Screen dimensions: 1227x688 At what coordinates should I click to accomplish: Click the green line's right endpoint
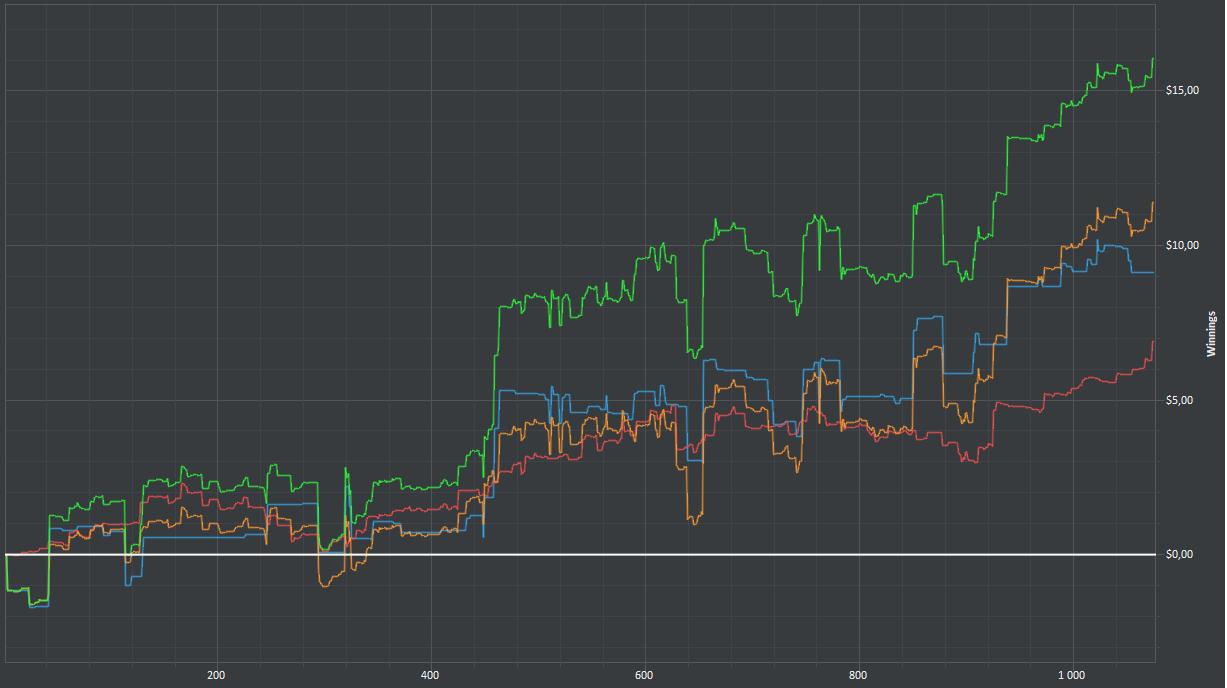tap(1153, 59)
